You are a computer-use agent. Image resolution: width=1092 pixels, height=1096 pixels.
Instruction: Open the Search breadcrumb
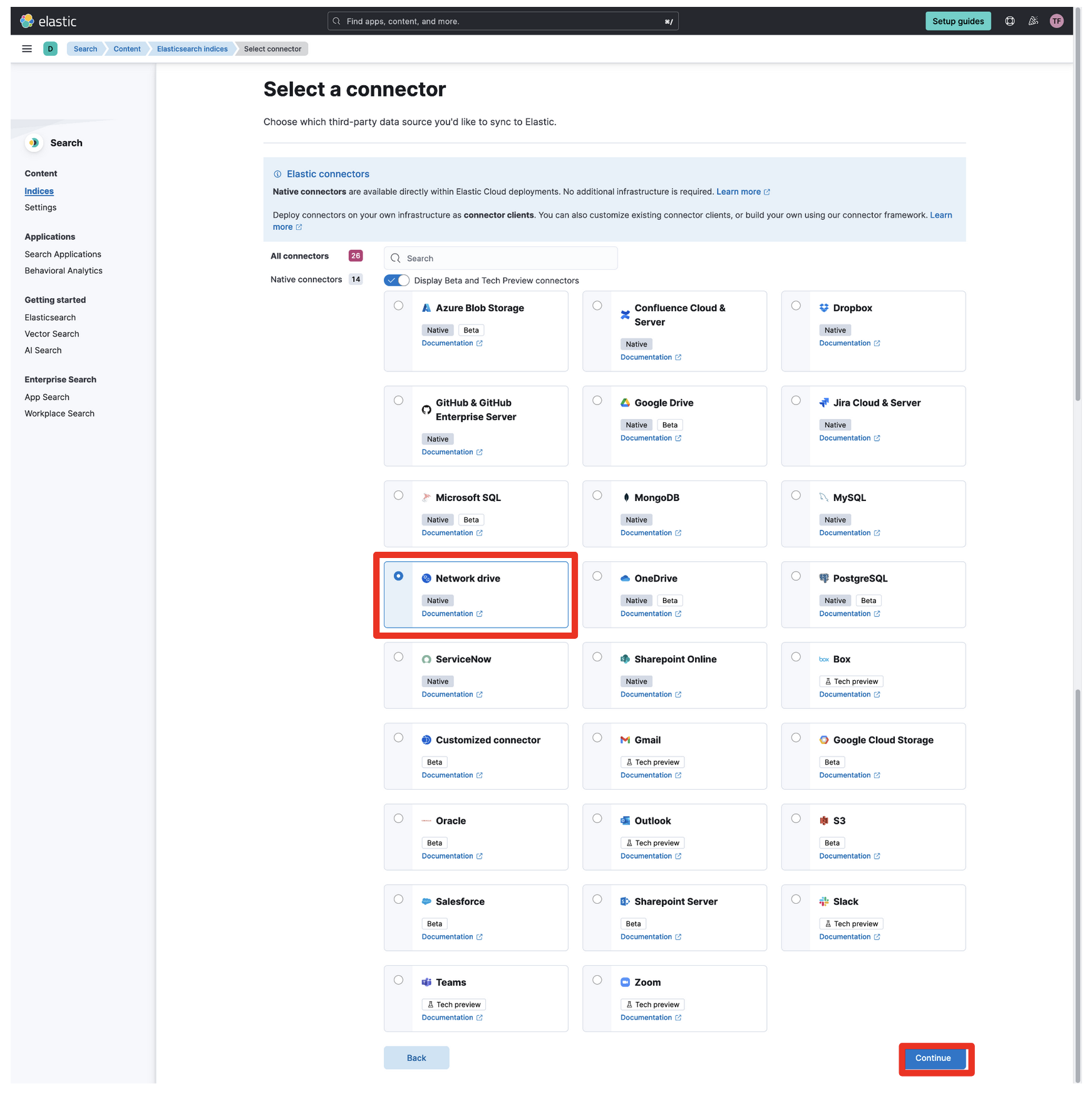pyautogui.click(x=85, y=49)
